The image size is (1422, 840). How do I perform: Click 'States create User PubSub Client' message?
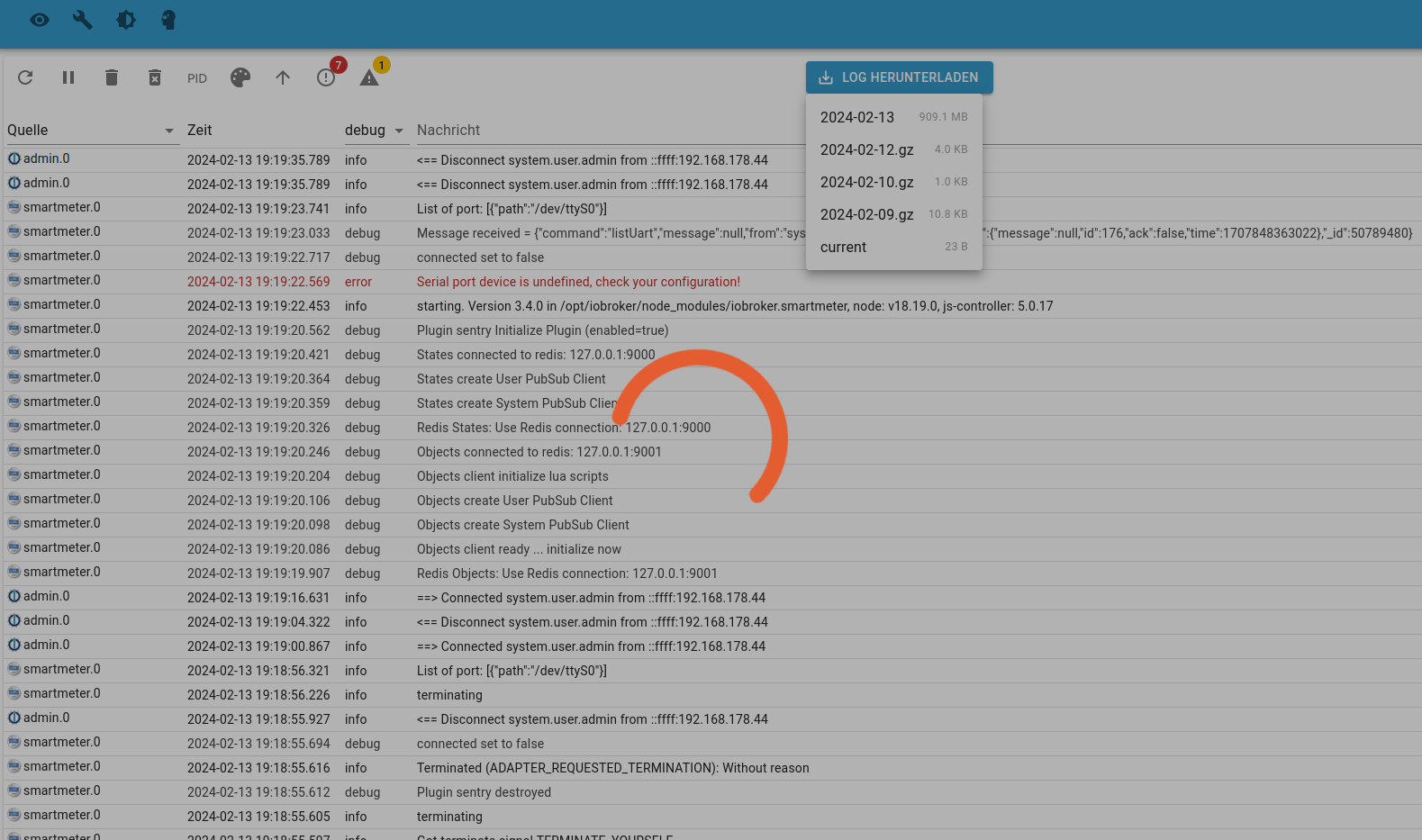tap(512, 379)
